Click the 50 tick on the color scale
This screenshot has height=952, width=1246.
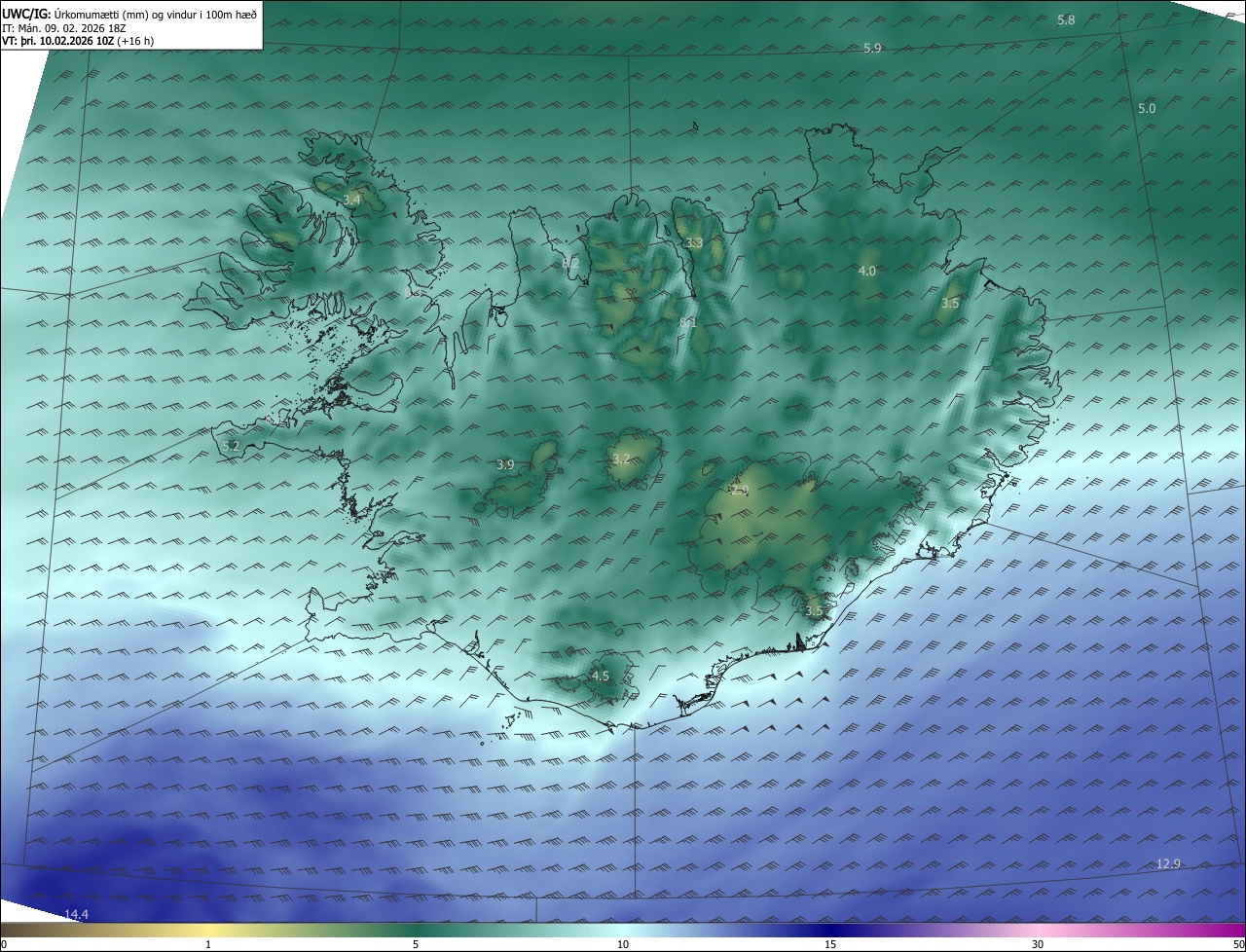click(1238, 945)
